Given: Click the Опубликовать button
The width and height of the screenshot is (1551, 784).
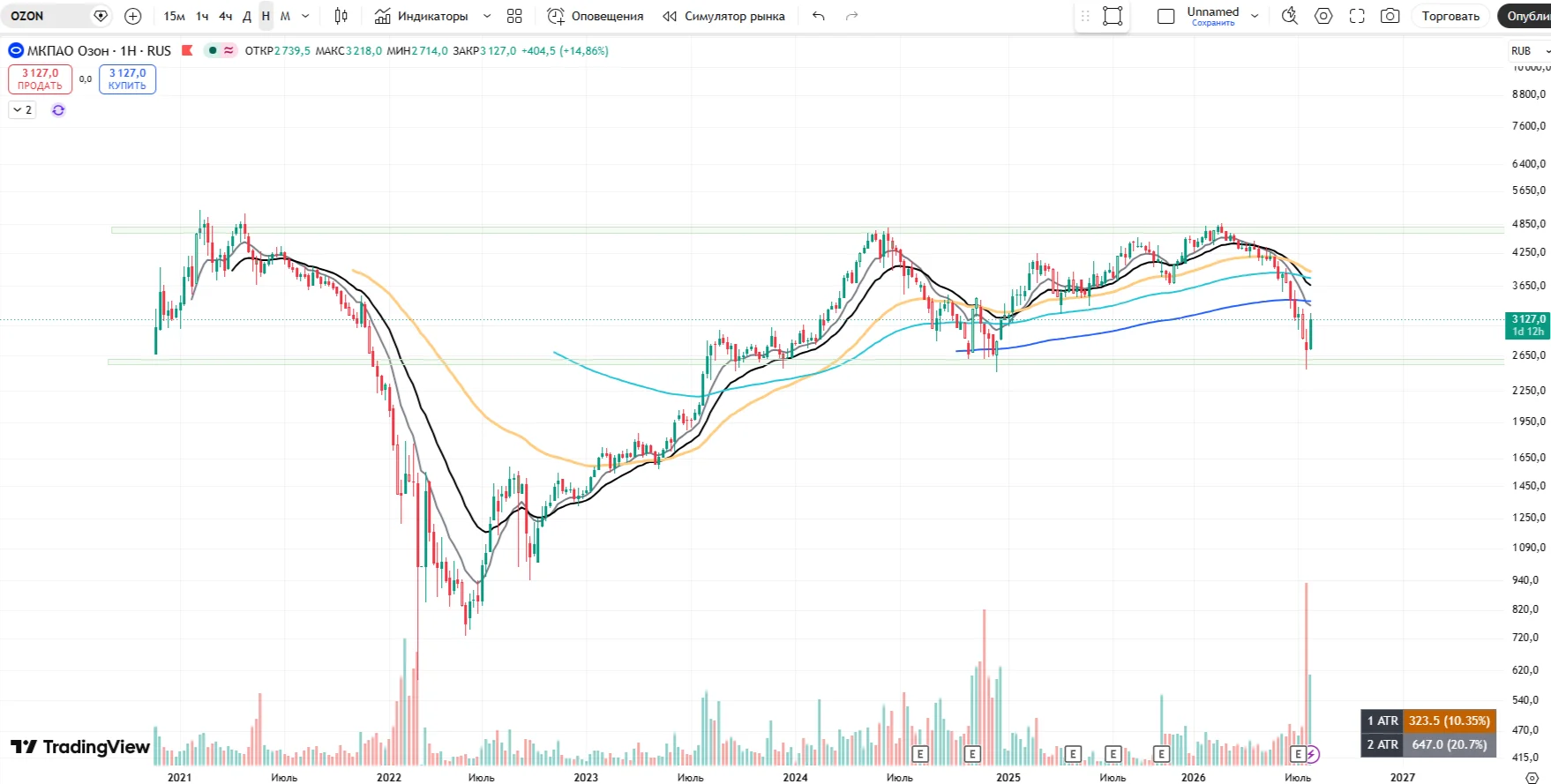Looking at the screenshot, I should pos(1525,16).
